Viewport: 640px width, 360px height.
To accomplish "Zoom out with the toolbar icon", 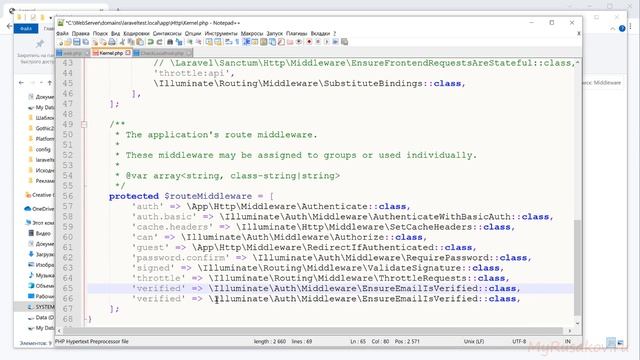I will (x=198, y=42).
